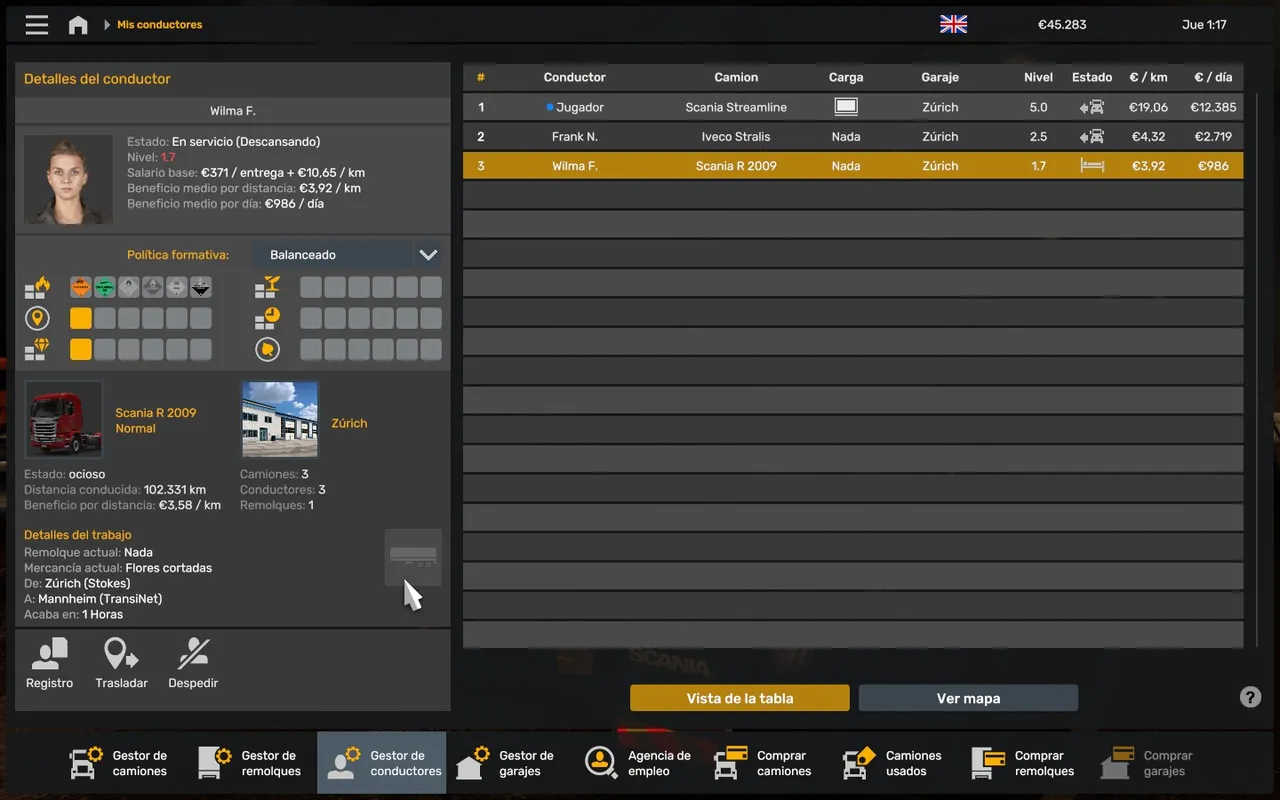The height and width of the screenshot is (800, 1280).
Task: Click the status icon in Frank N.'s row
Action: click(1092, 136)
